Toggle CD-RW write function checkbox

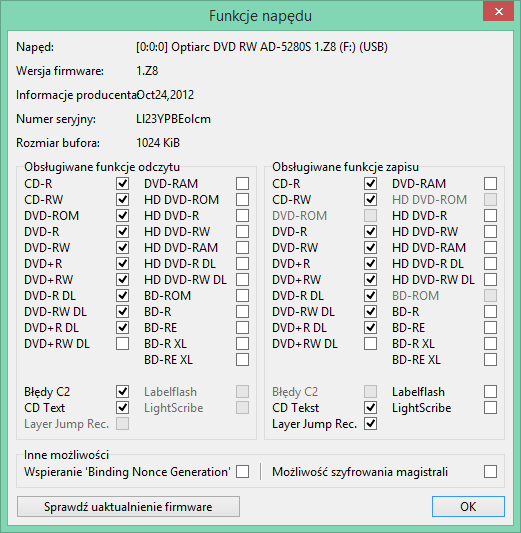tap(370, 200)
